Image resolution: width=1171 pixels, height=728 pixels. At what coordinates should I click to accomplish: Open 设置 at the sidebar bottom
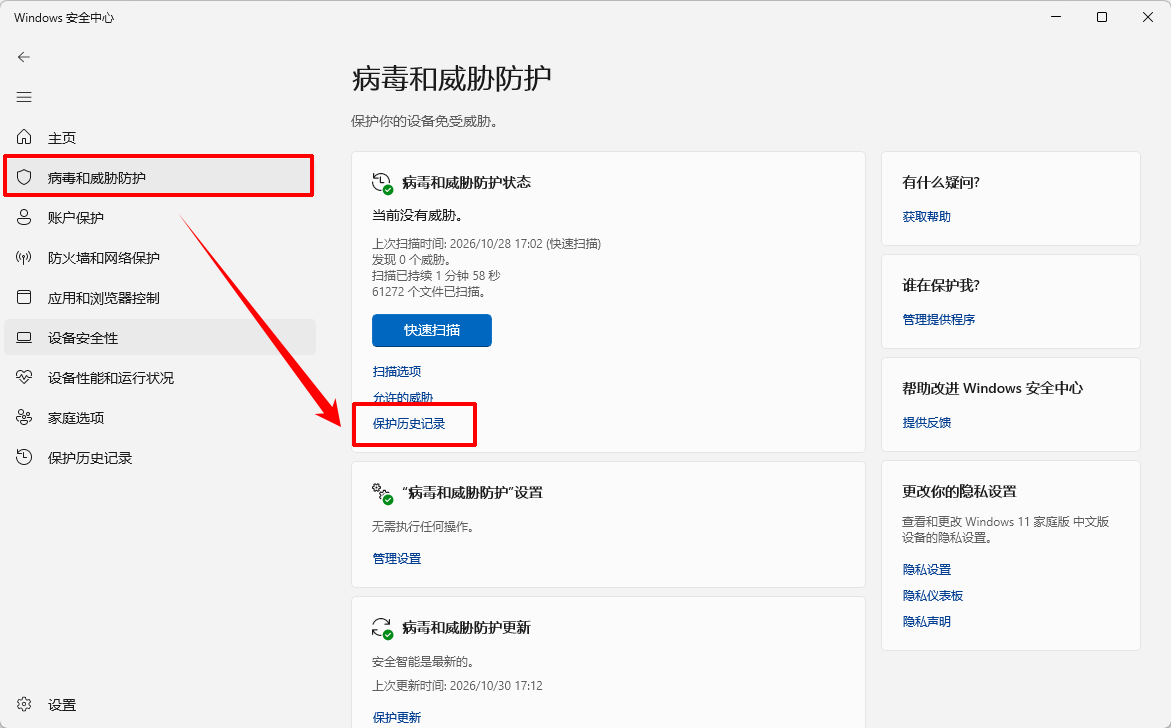(160, 705)
